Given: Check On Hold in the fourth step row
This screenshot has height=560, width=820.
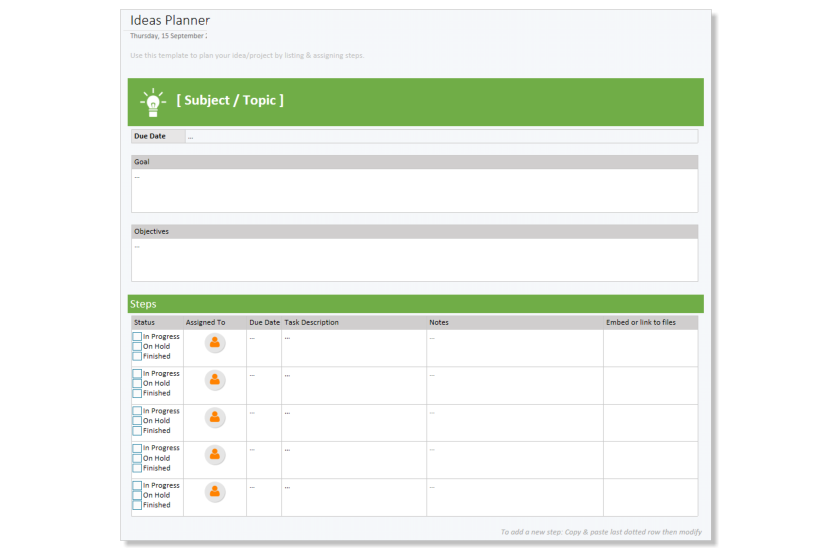Looking at the screenshot, I should (137, 458).
